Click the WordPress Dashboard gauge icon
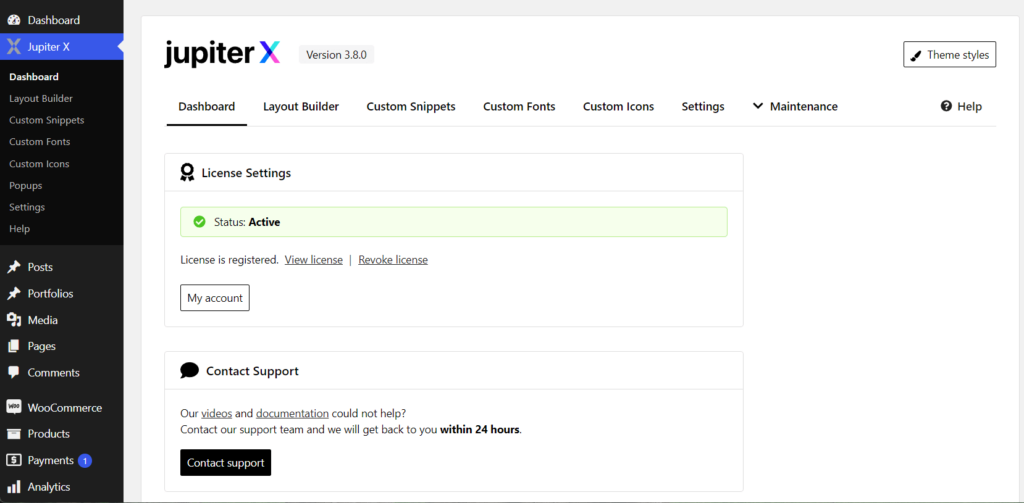 [x=14, y=20]
